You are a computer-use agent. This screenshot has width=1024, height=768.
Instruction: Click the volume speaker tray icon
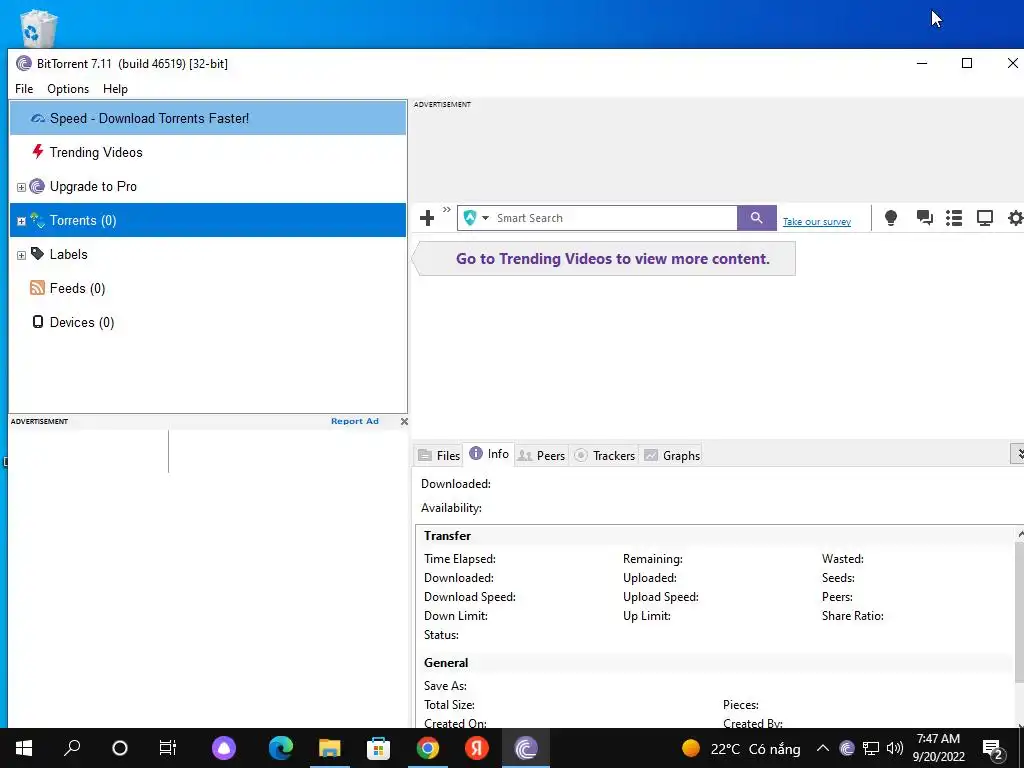895,748
